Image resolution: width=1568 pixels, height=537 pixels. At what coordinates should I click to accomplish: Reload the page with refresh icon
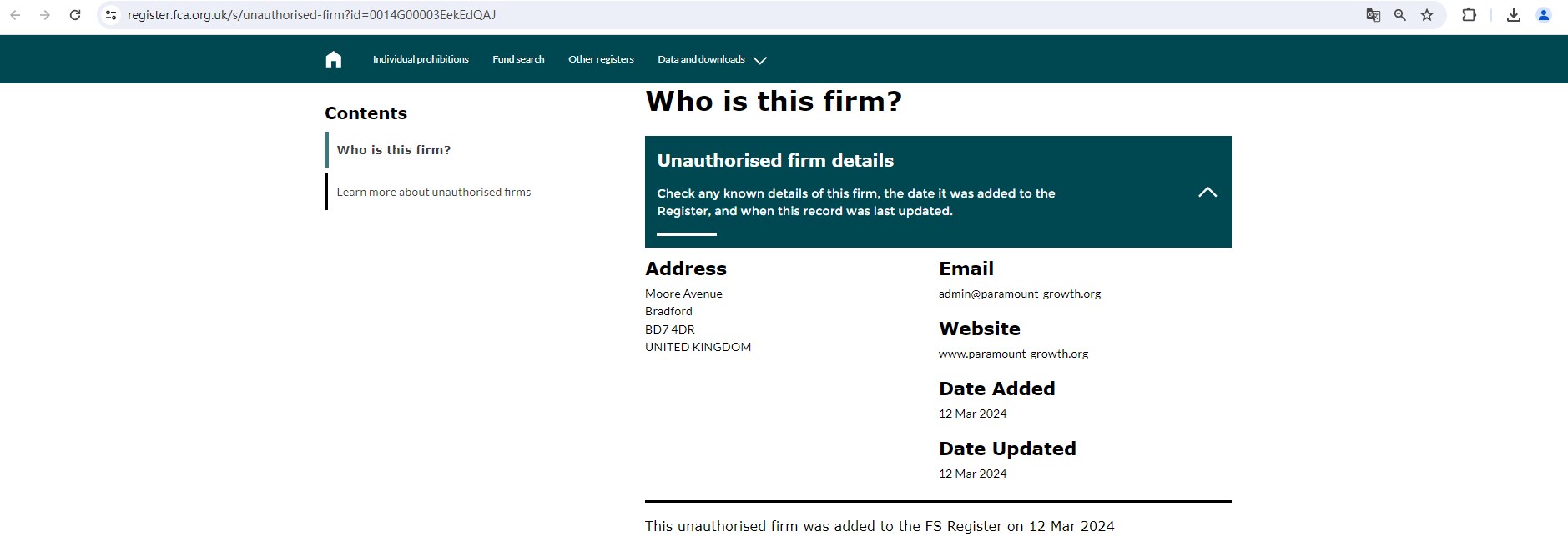click(x=75, y=15)
